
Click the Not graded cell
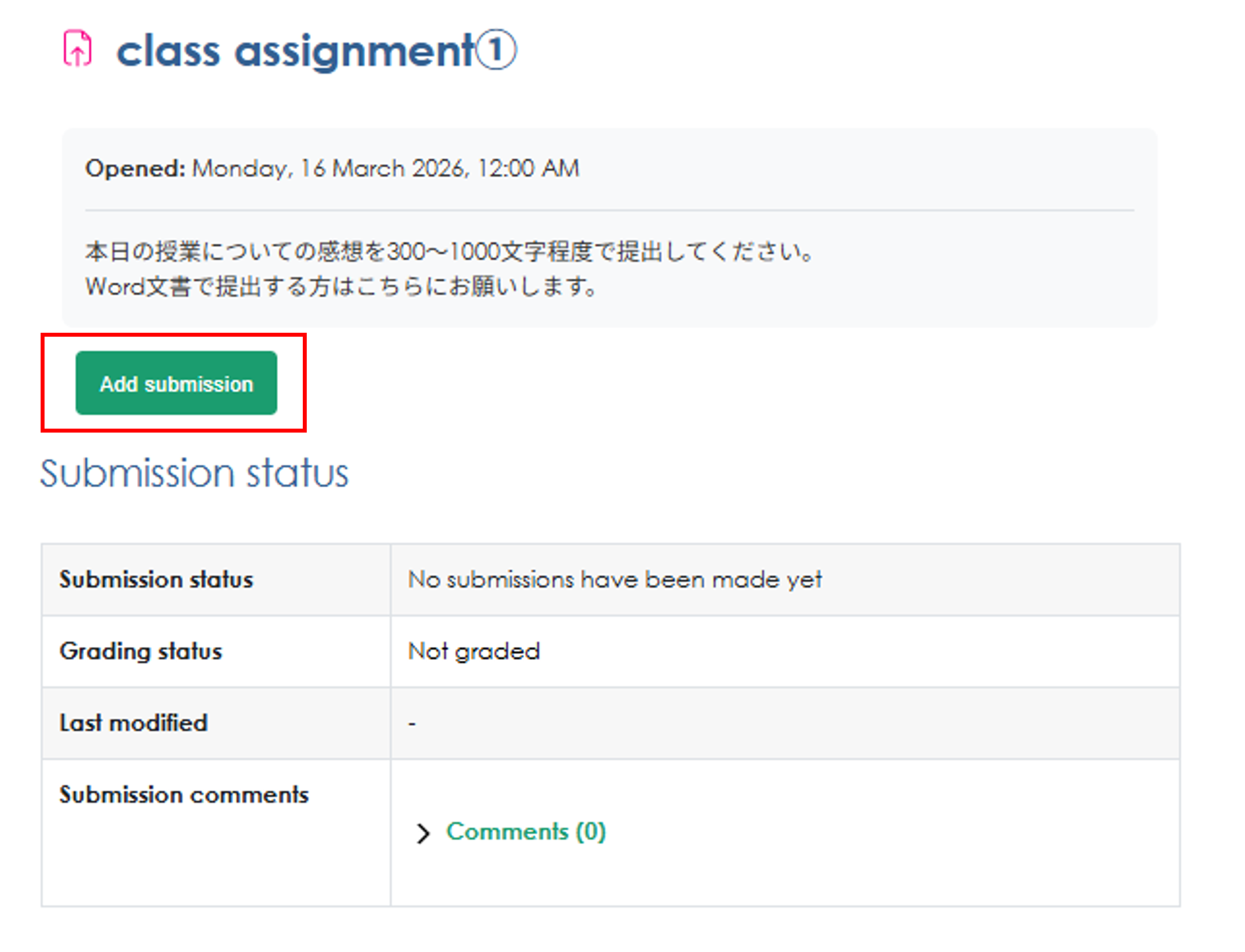[474, 651]
